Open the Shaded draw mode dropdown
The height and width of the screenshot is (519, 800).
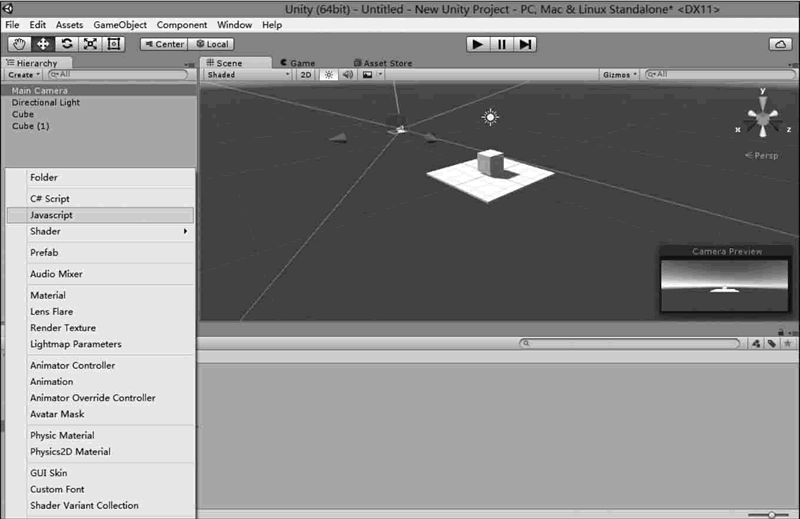pos(248,75)
